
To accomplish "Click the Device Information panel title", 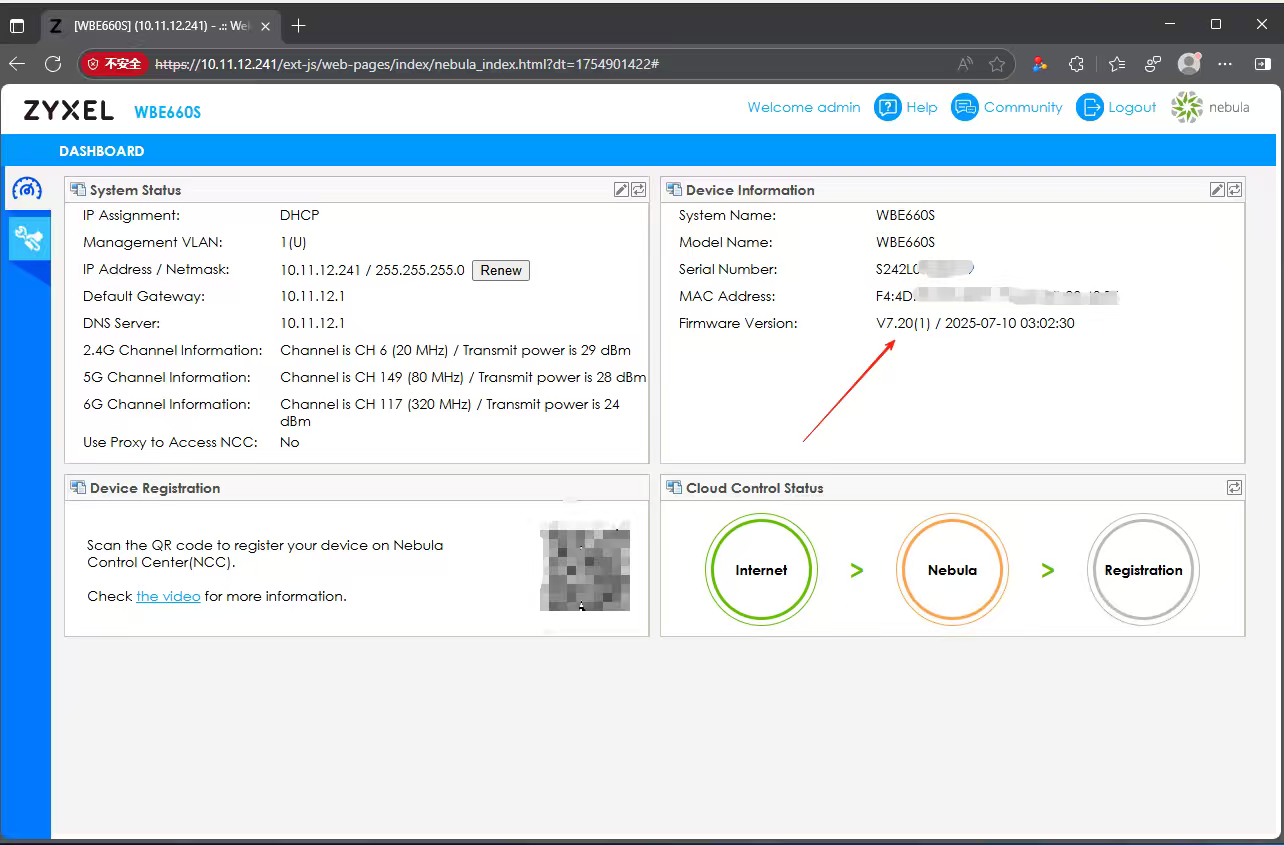I will click(x=750, y=190).
